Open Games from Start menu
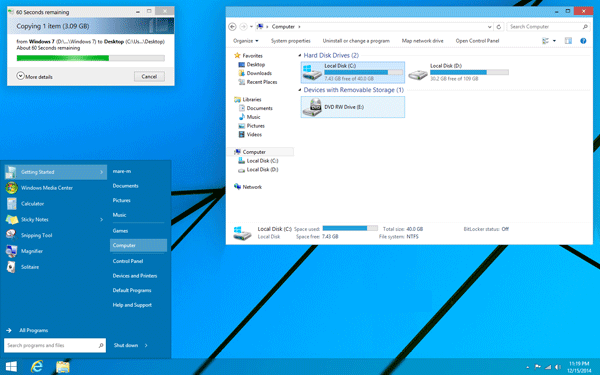Image resolution: width=600 pixels, height=375 pixels. click(x=120, y=231)
